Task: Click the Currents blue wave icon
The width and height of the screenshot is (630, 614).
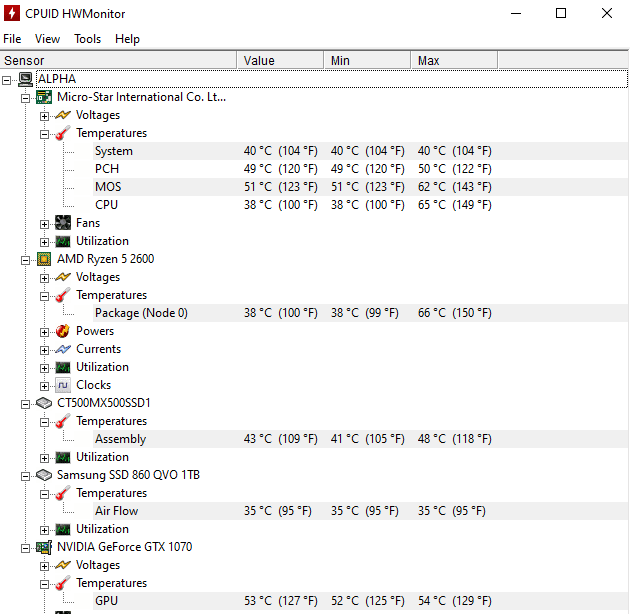Action: click(x=63, y=349)
